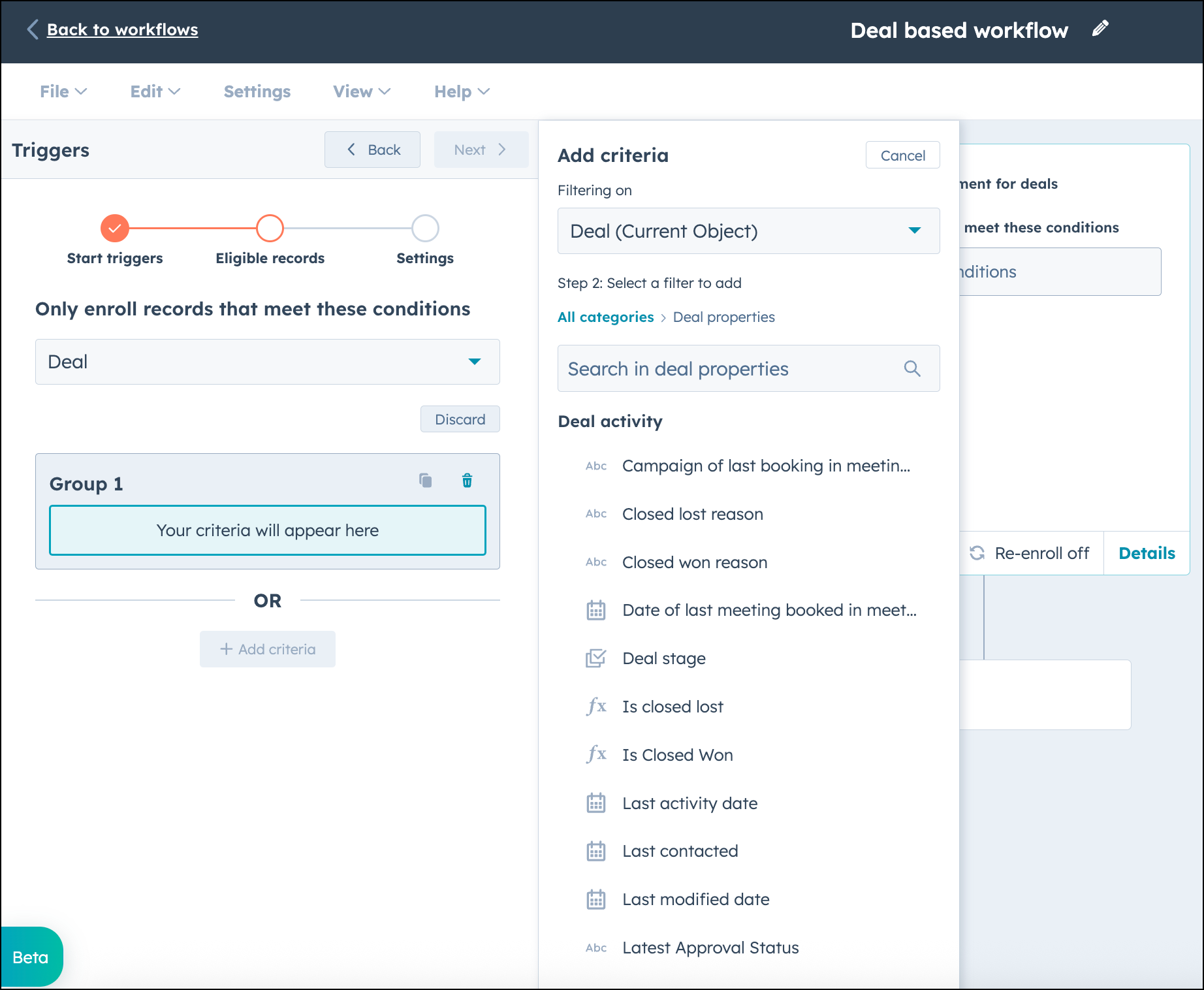This screenshot has width=1204, height=990.
Task: Click the pencil icon to rename workflow
Action: pos(1100,29)
